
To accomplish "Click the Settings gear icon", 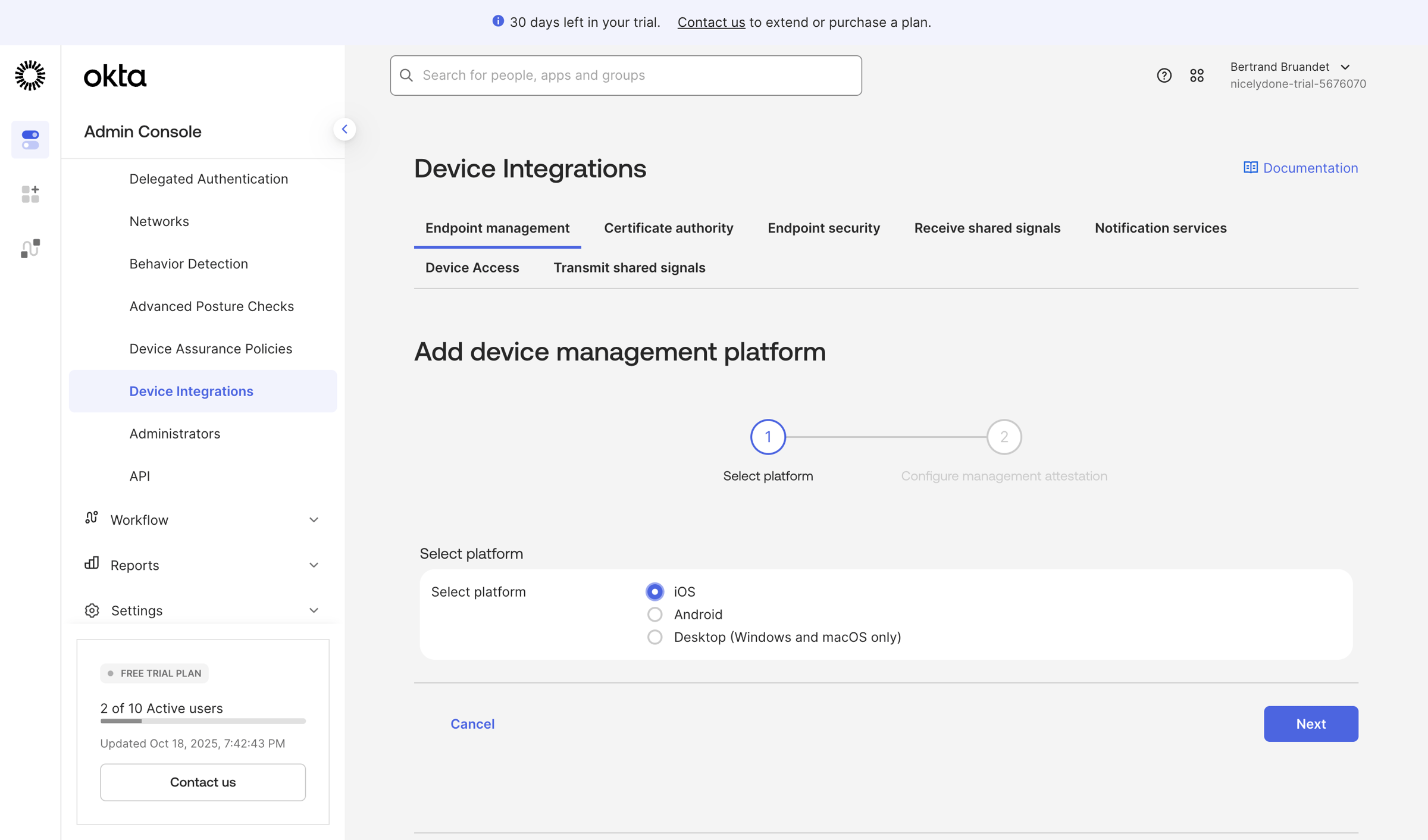I will pos(92,610).
